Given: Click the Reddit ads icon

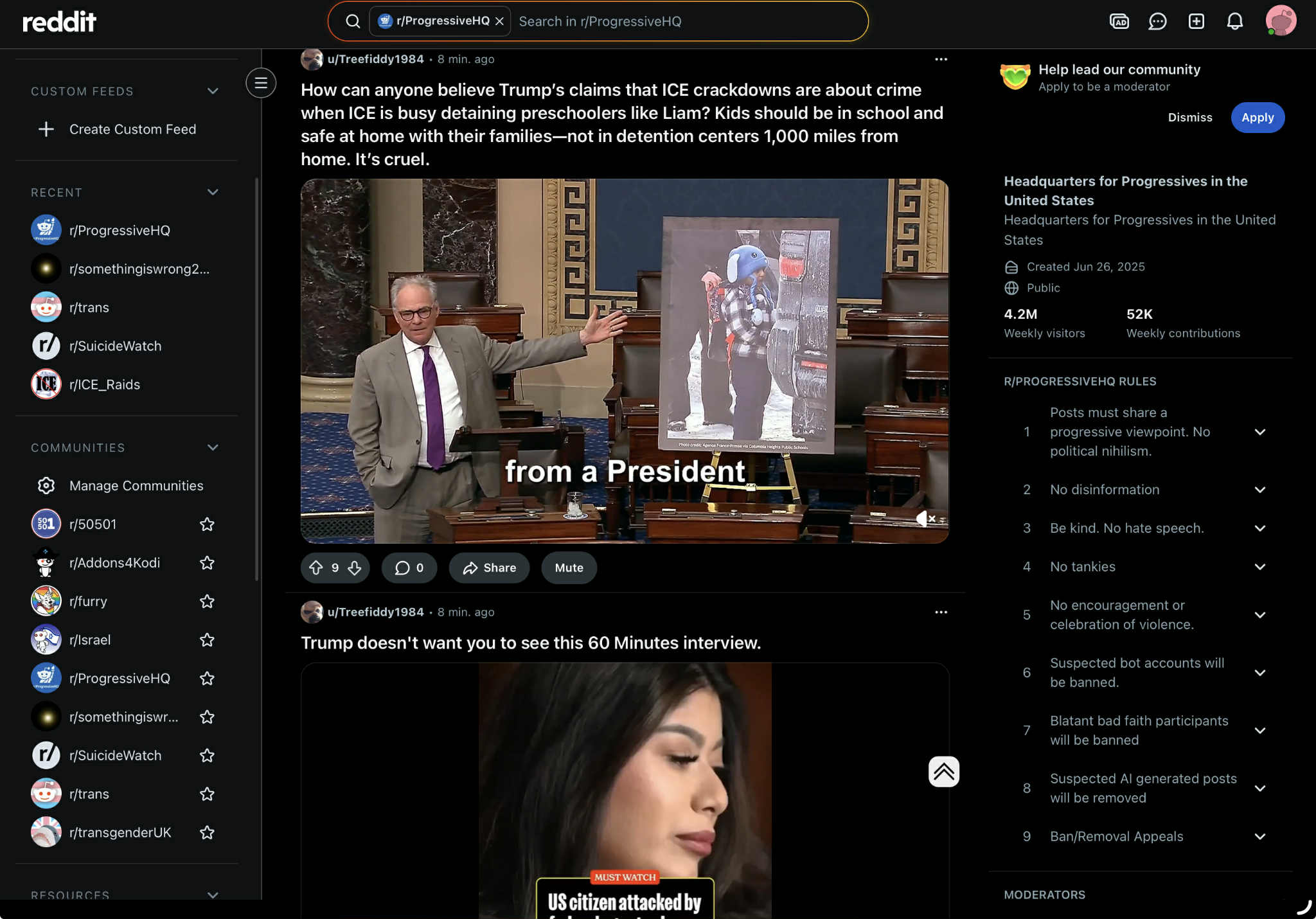Looking at the screenshot, I should [1119, 21].
